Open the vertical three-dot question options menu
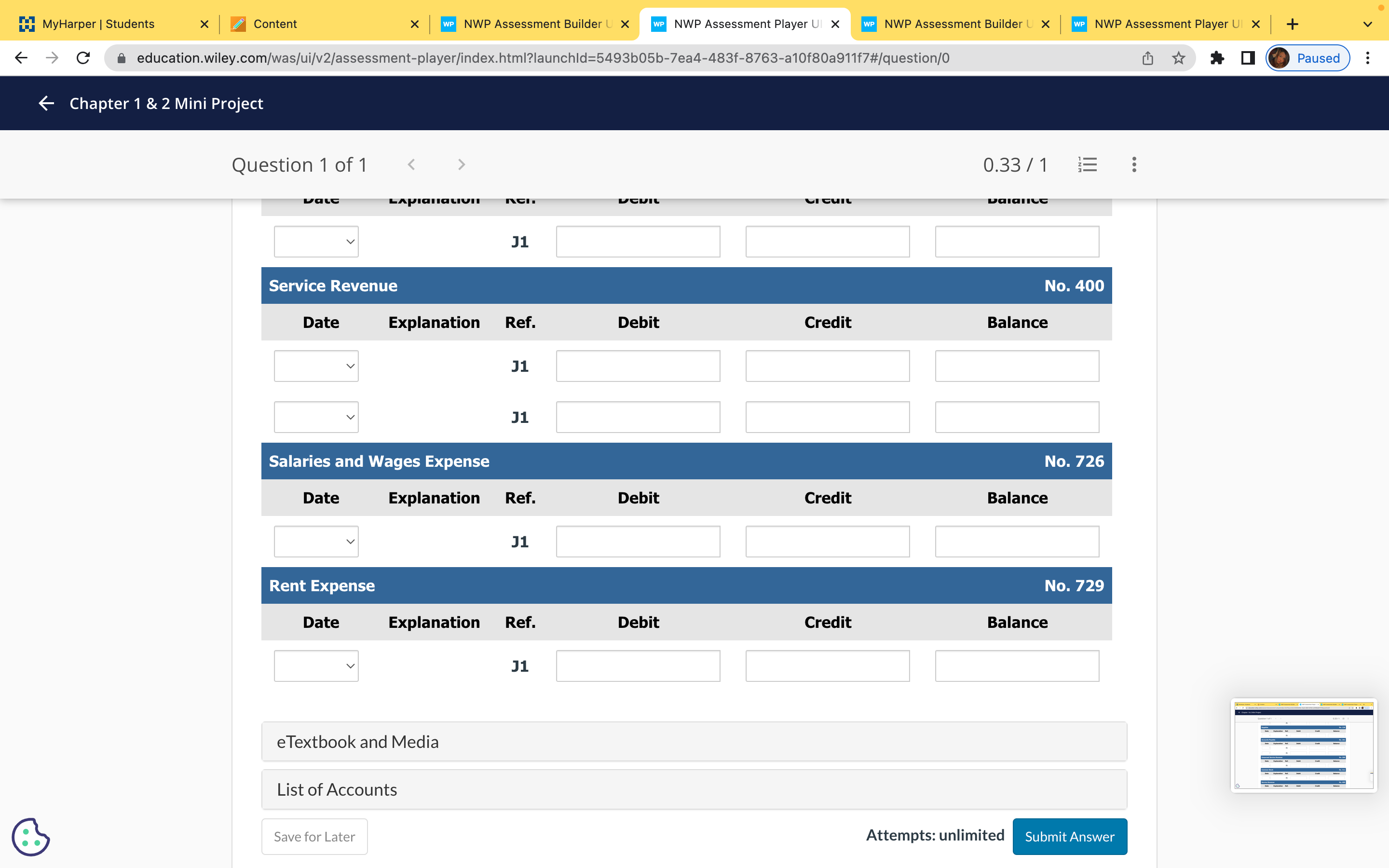 tap(1133, 165)
